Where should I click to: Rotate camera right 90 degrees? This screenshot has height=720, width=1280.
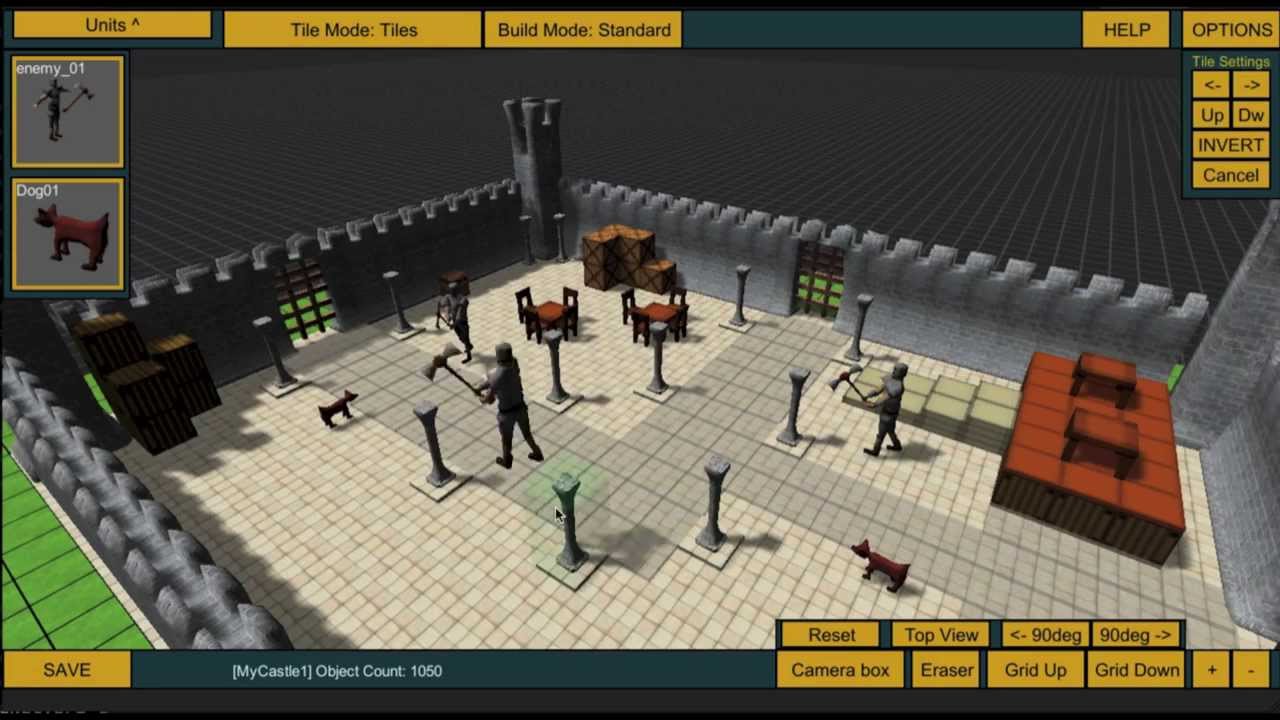pyautogui.click(x=1135, y=635)
